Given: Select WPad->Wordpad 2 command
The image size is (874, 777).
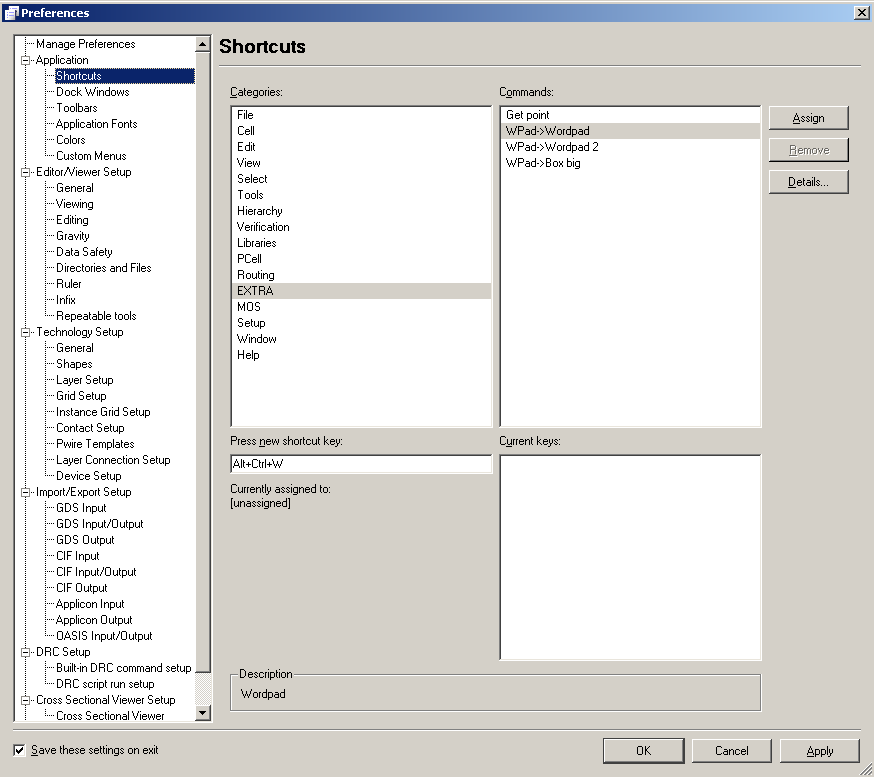Looking at the screenshot, I should tap(552, 147).
